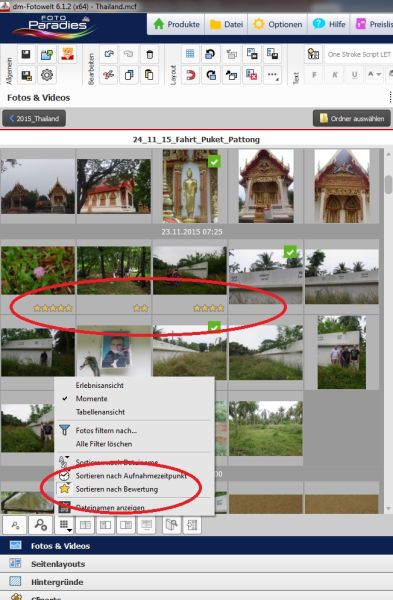This screenshot has height=600, width=393.
Task: Toggle the grid icon in Layout
Action: point(190,54)
